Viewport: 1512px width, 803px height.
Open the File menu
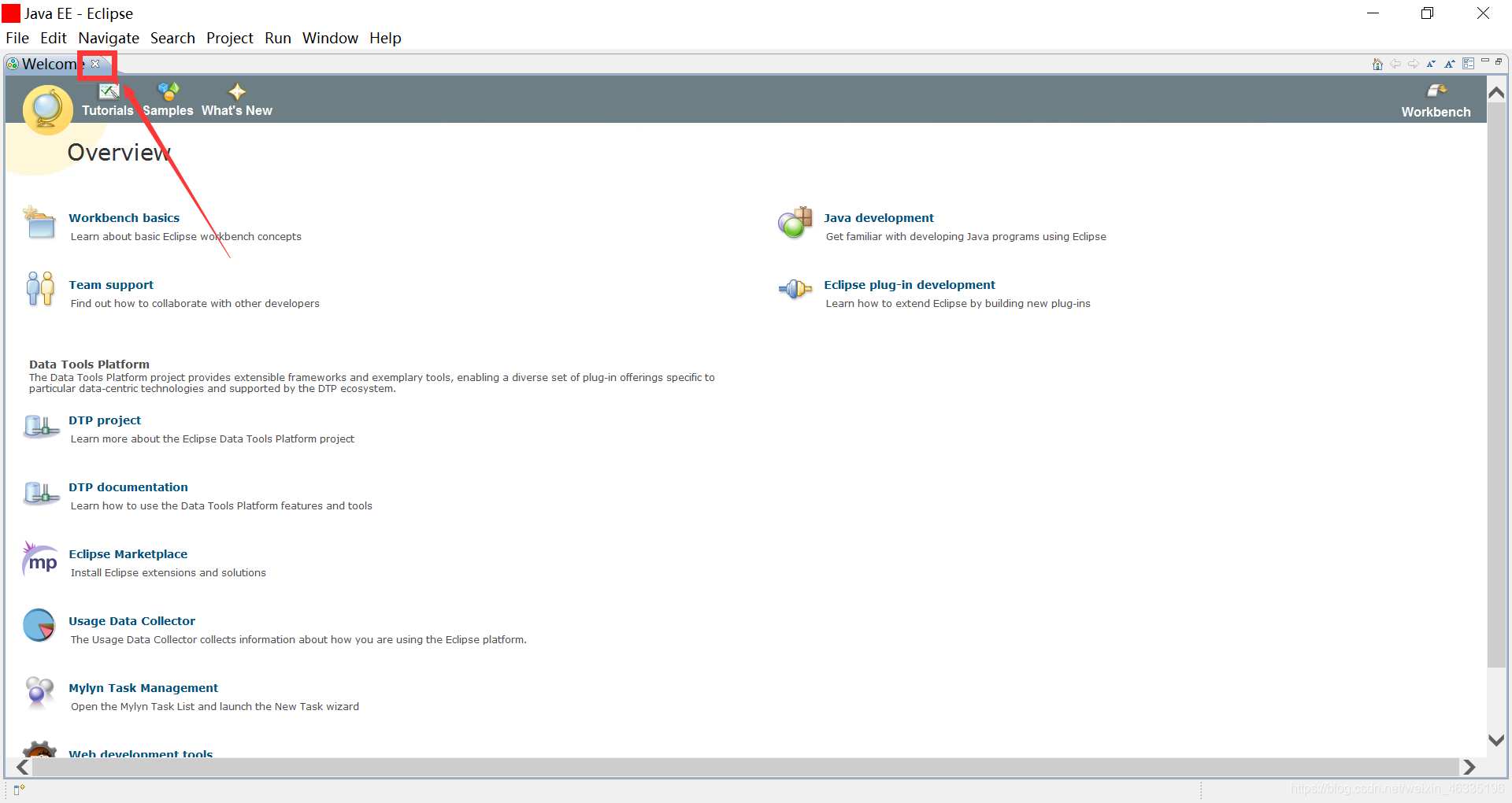[17, 38]
